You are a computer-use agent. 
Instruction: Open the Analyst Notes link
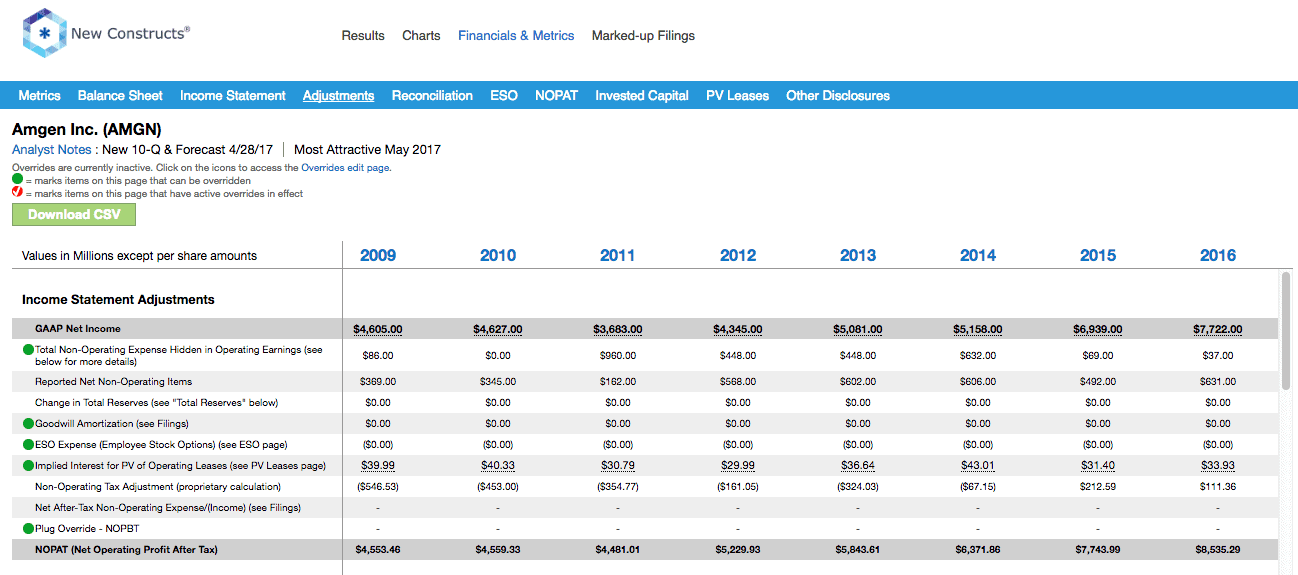[52, 150]
